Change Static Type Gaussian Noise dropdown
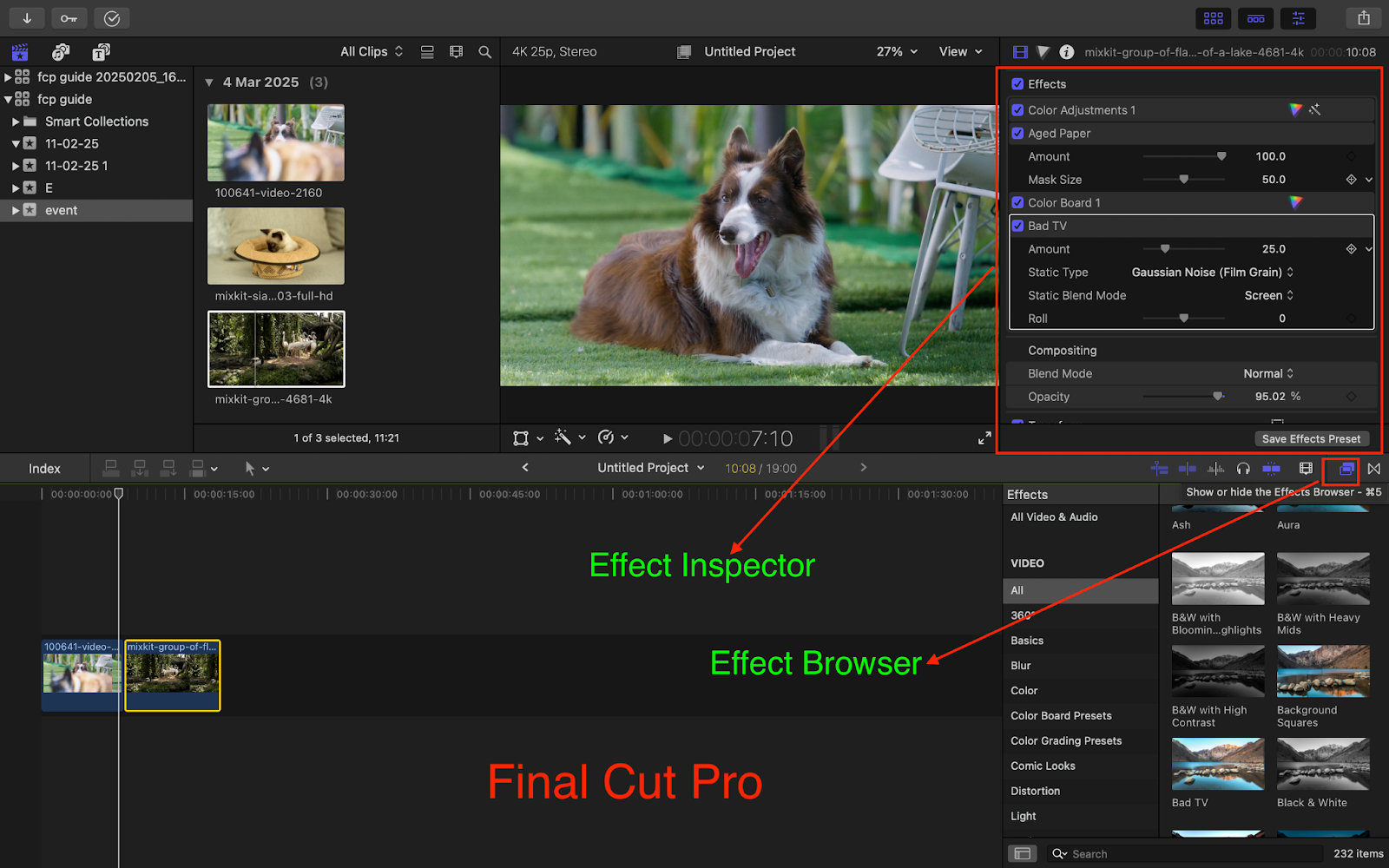 click(x=1213, y=273)
